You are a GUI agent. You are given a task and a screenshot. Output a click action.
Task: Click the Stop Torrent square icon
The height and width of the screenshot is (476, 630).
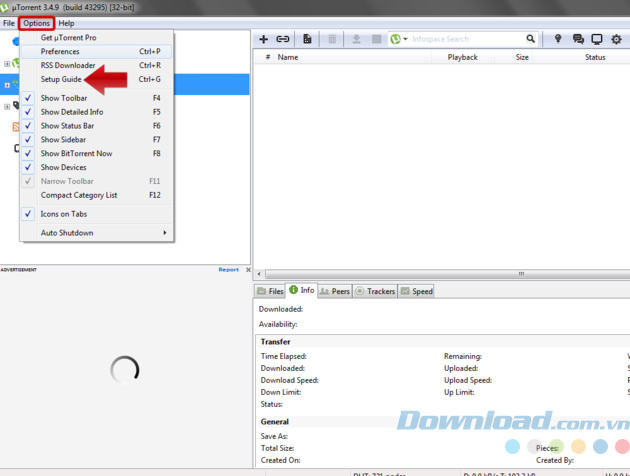376,39
